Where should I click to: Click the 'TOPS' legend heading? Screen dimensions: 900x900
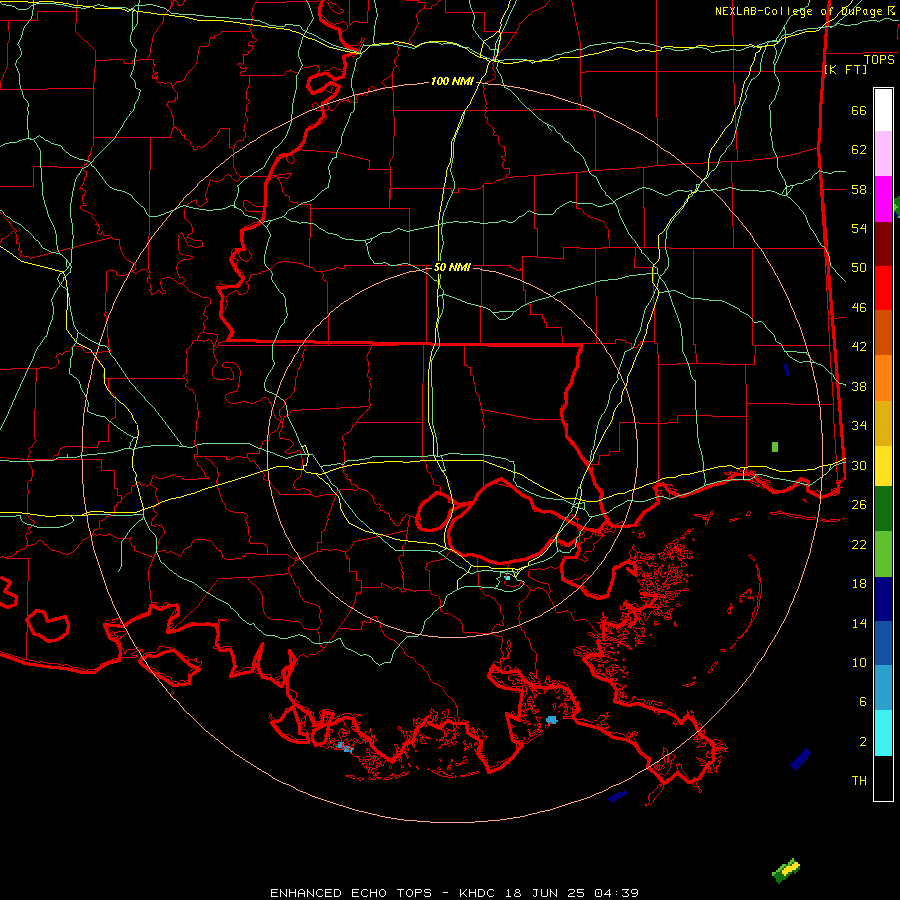tap(879, 60)
